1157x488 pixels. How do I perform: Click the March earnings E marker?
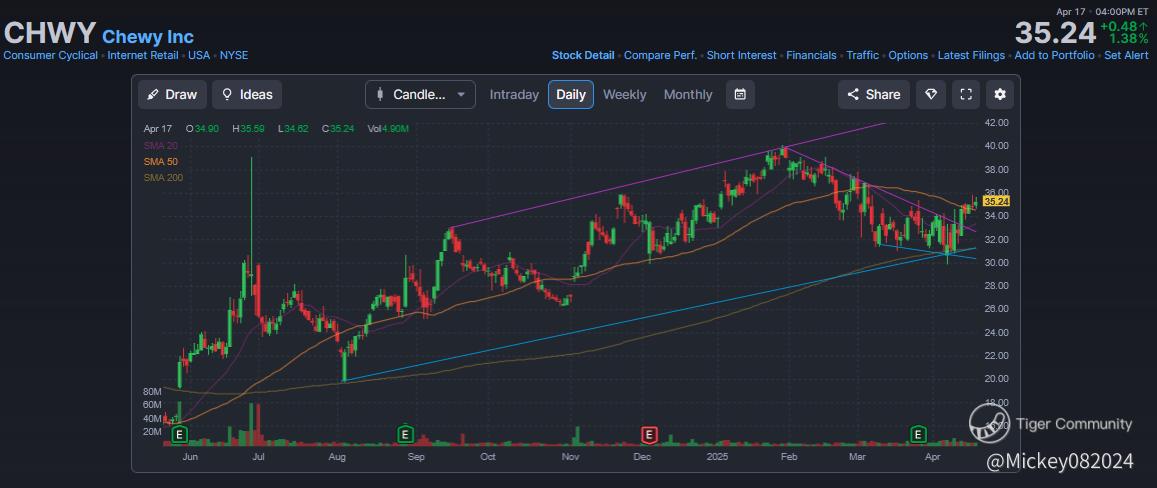(x=918, y=434)
